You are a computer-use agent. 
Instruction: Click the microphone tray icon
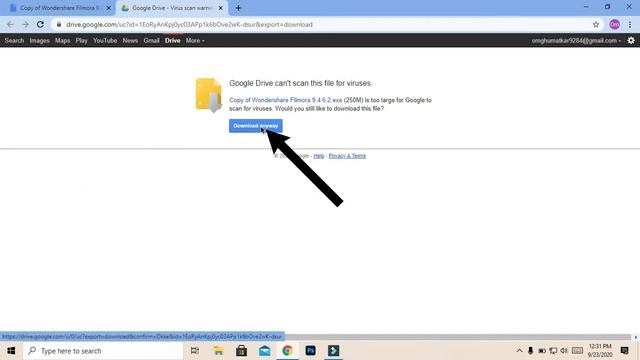(x=531, y=351)
